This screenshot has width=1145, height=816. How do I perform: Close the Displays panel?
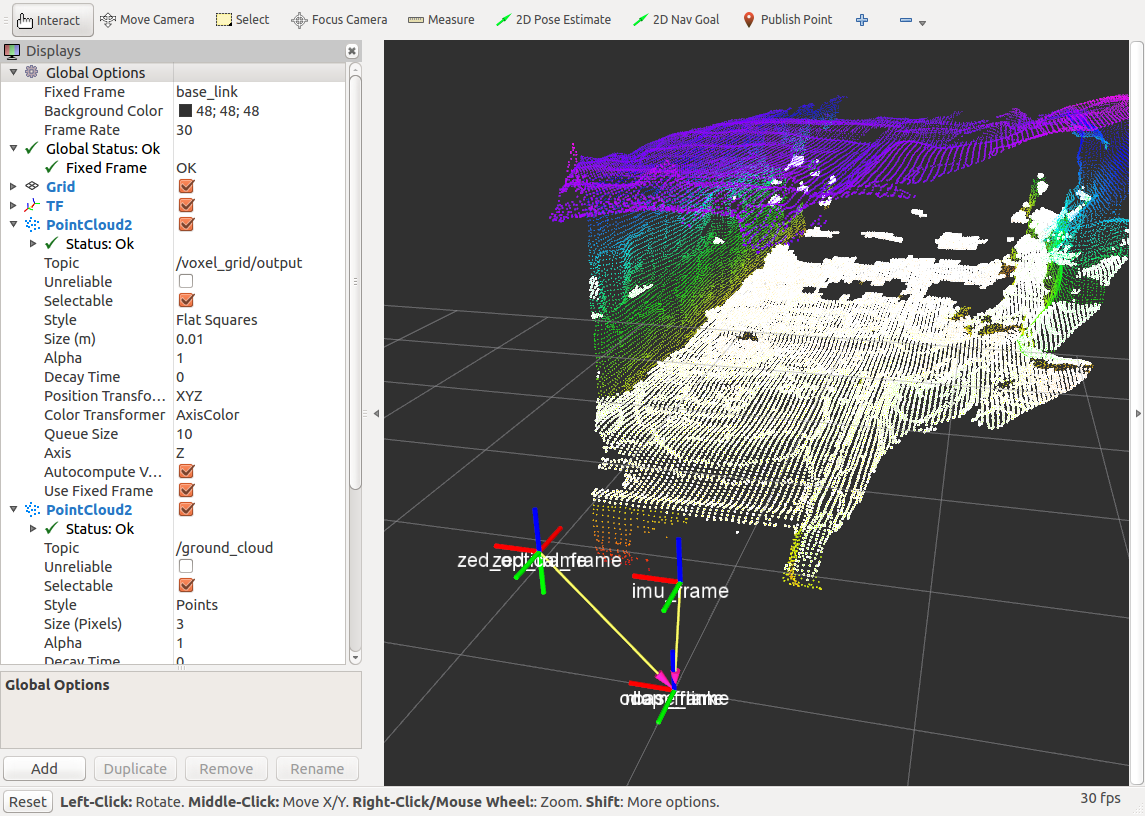tap(352, 51)
